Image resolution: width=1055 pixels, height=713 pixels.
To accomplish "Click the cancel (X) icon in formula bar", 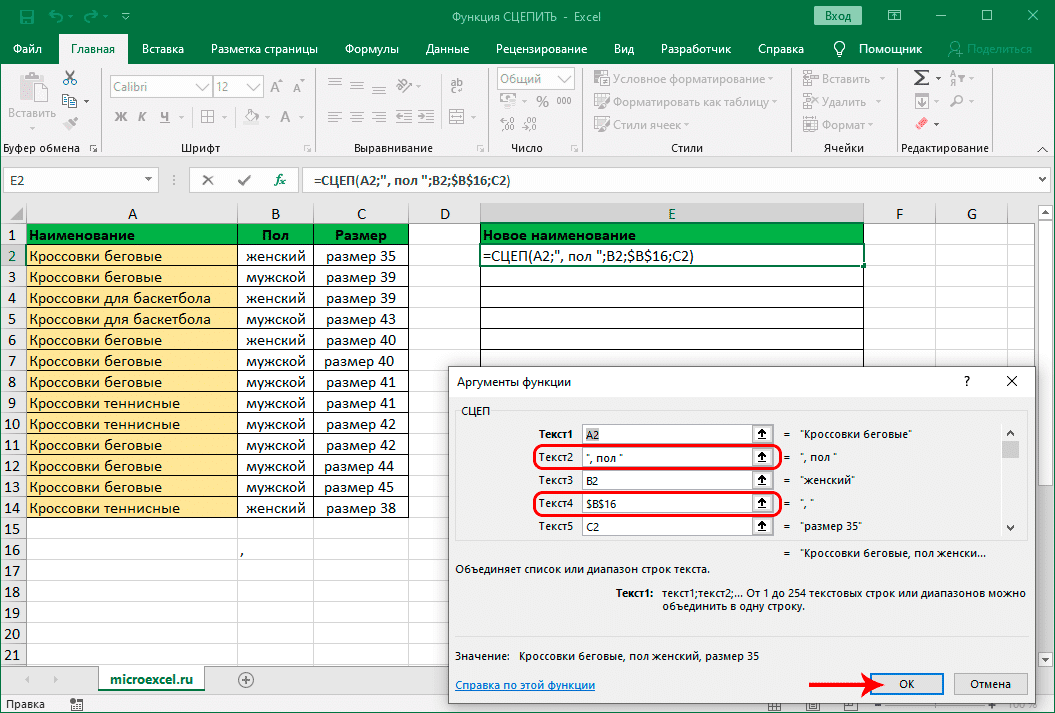I will coord(208,181).
